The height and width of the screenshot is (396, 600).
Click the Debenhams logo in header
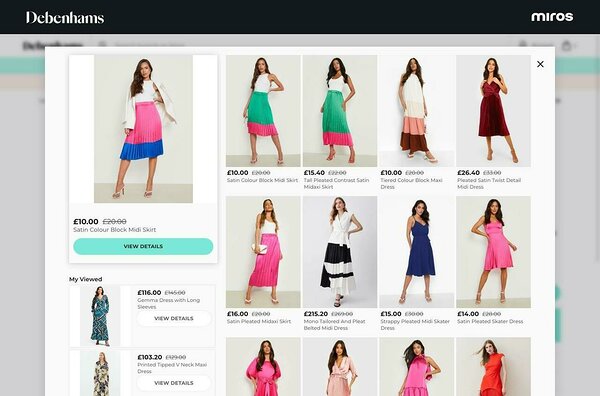point(65,17)
